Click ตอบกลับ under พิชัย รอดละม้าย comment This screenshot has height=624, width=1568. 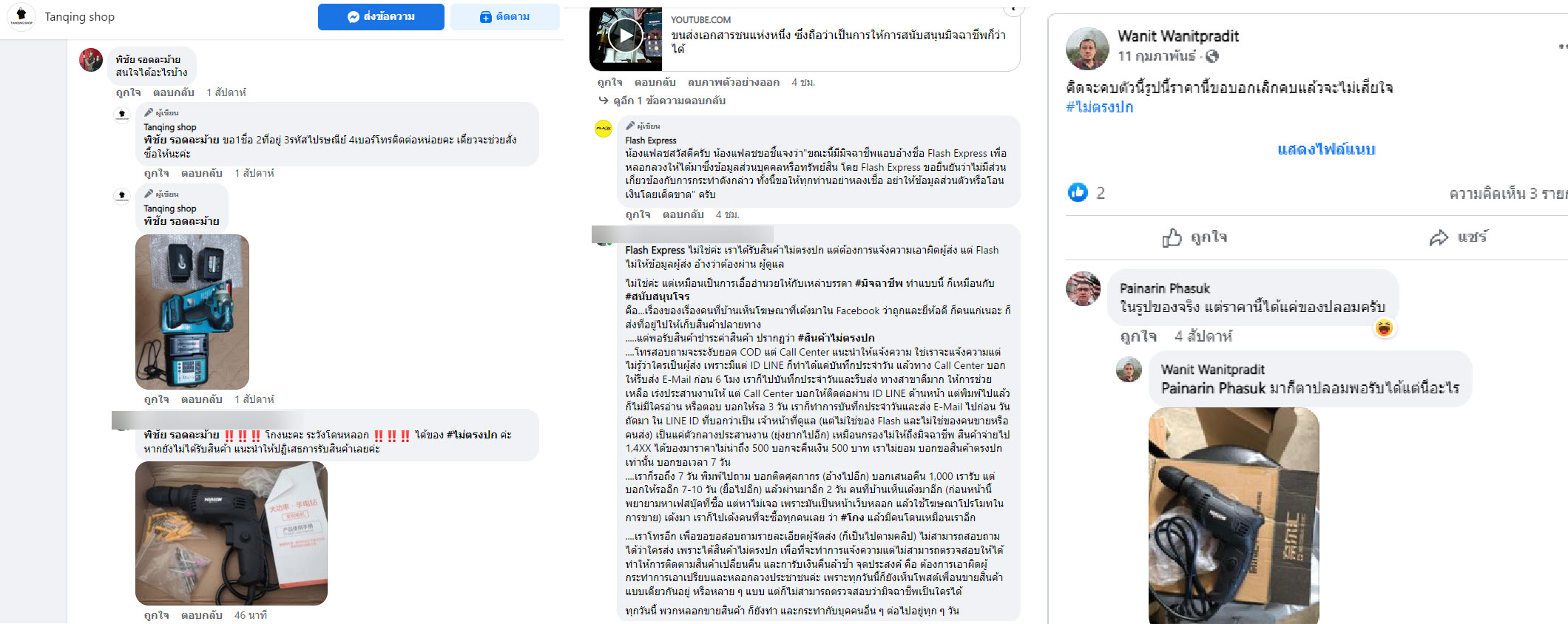click(x=173, y=92)
